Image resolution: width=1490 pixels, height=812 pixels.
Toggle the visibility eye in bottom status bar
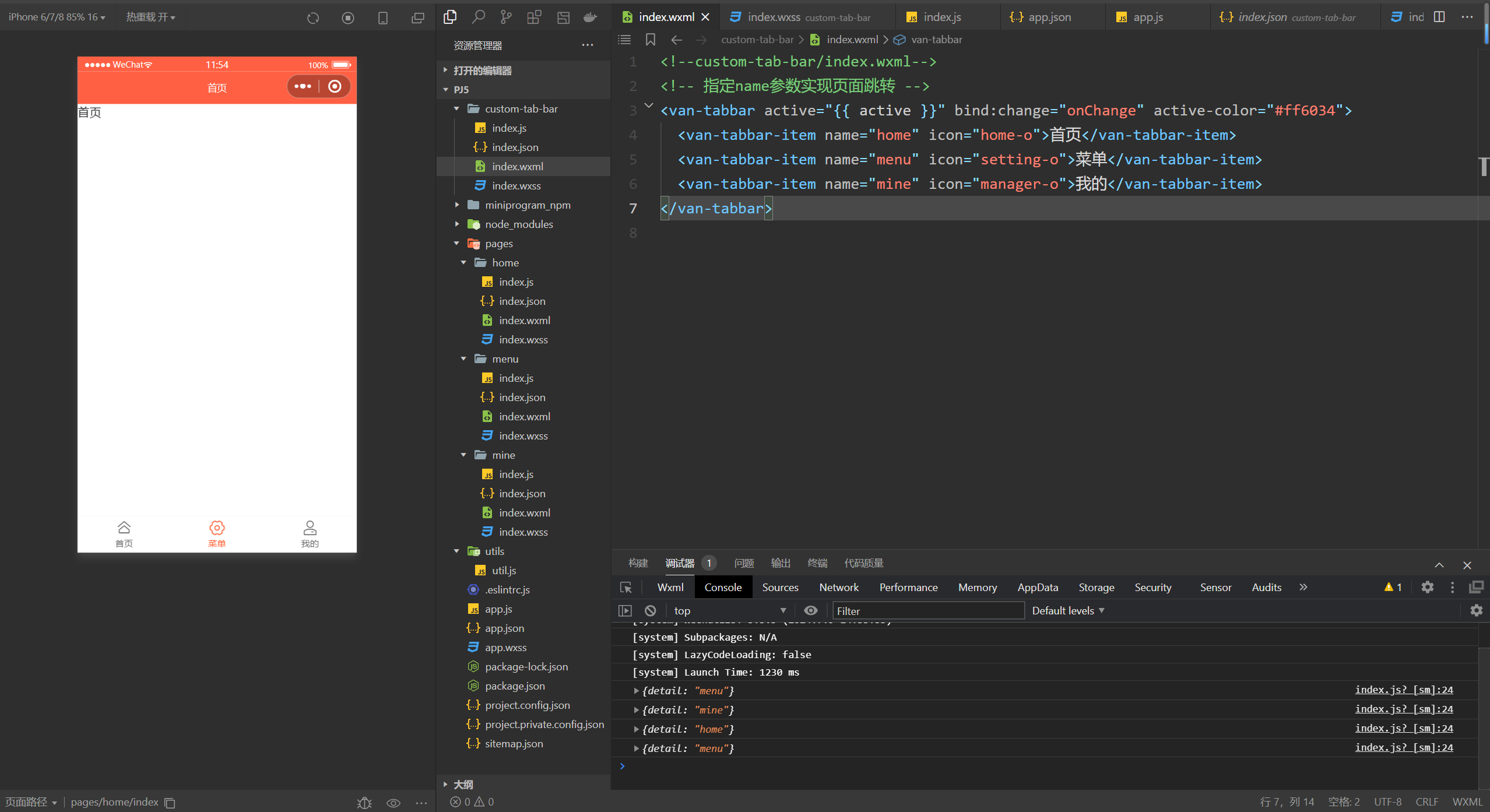tap(393, 803)
